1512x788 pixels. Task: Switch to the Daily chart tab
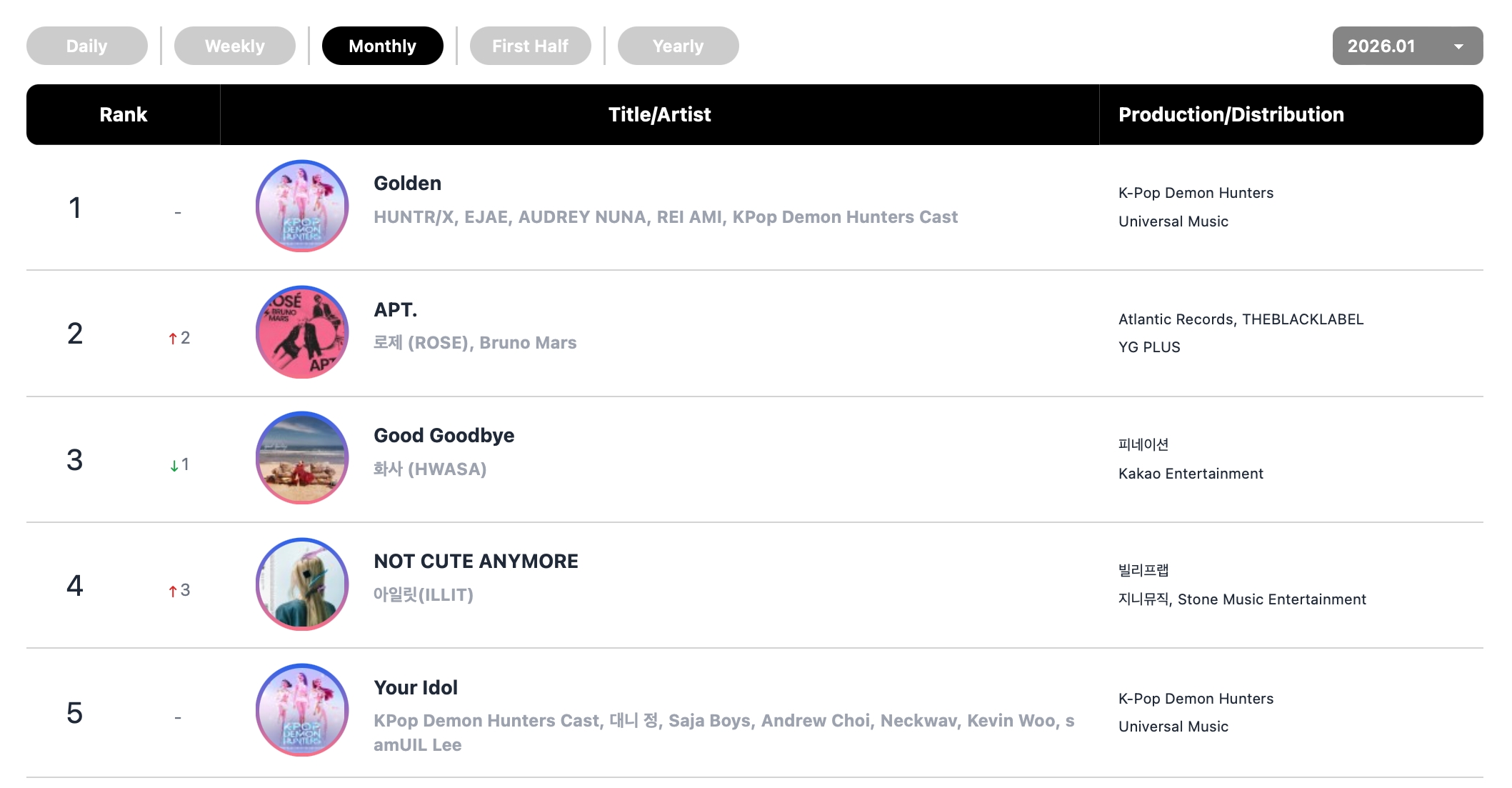point(87,46)
